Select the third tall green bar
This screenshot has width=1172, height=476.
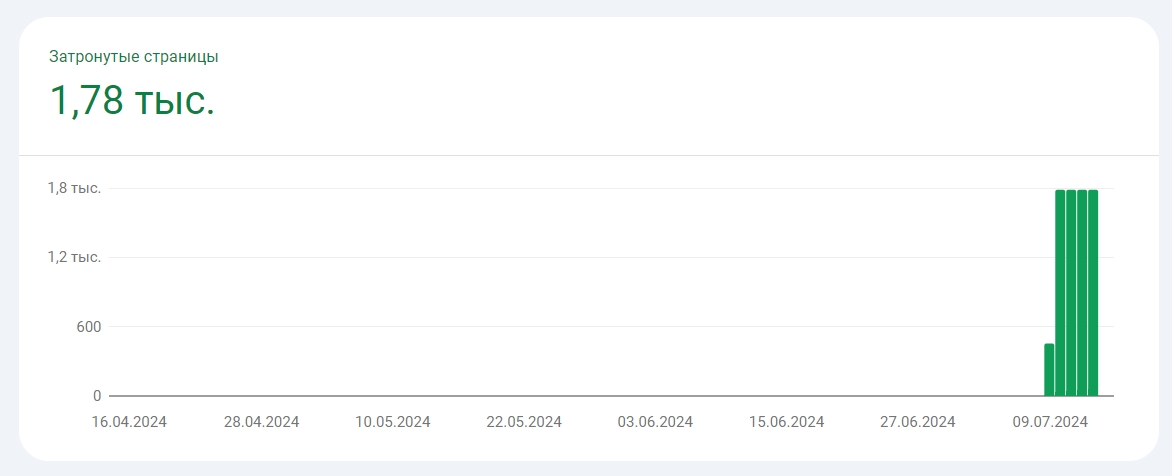pos(1082,293)
